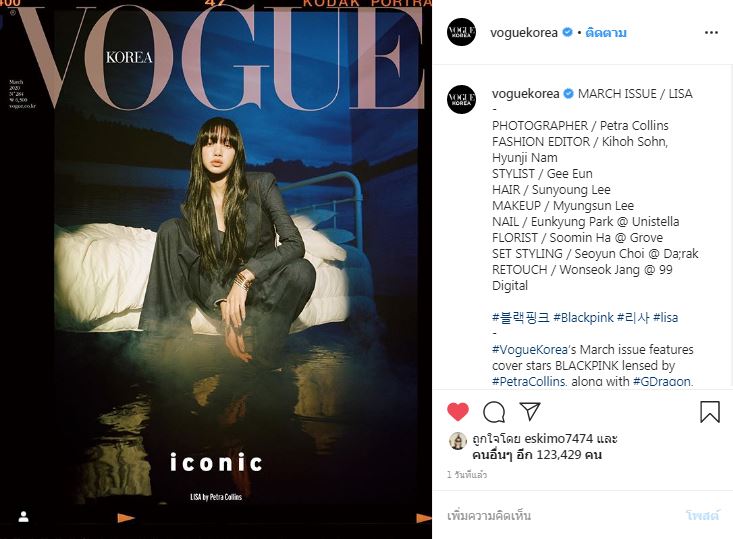Open the Vogue cover image of Lisa
The width and height of the screenshot is (733, 539).
pos(216,269)
